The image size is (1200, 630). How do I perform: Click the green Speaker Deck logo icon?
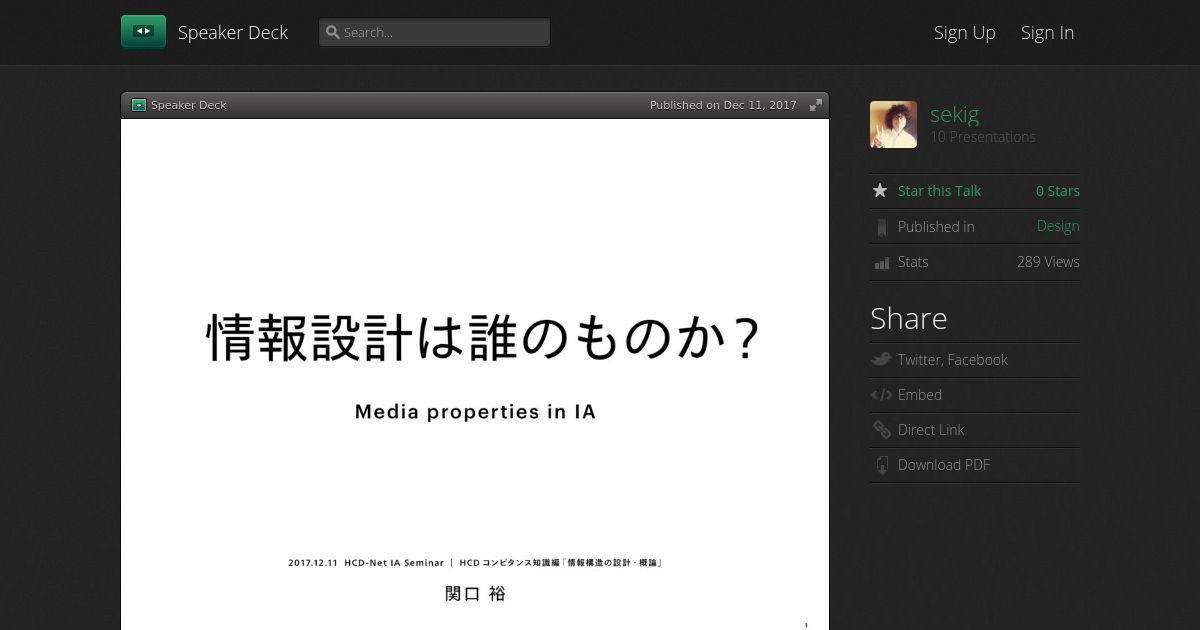[143, 31]
